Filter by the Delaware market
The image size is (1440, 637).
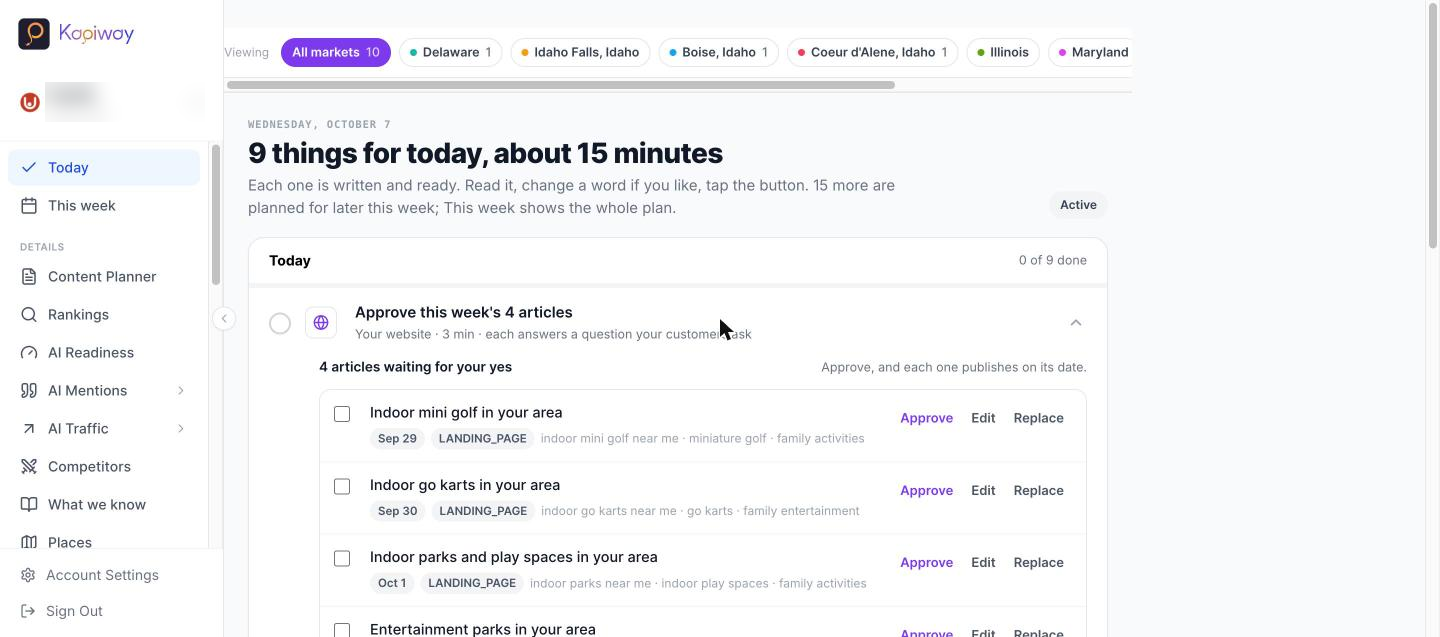(451, 52)
